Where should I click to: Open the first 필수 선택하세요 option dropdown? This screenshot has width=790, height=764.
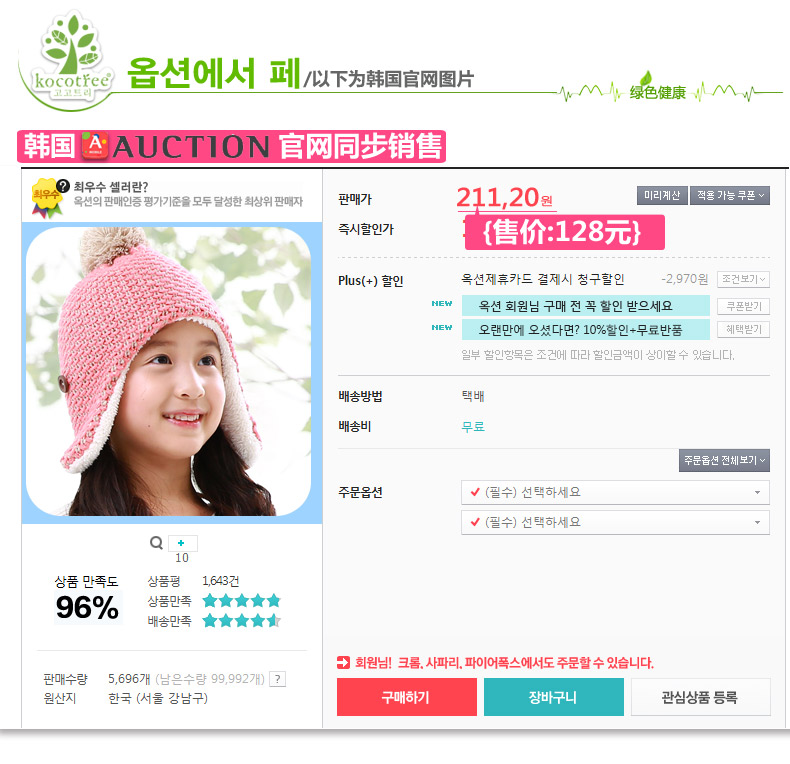coord(615,492)
